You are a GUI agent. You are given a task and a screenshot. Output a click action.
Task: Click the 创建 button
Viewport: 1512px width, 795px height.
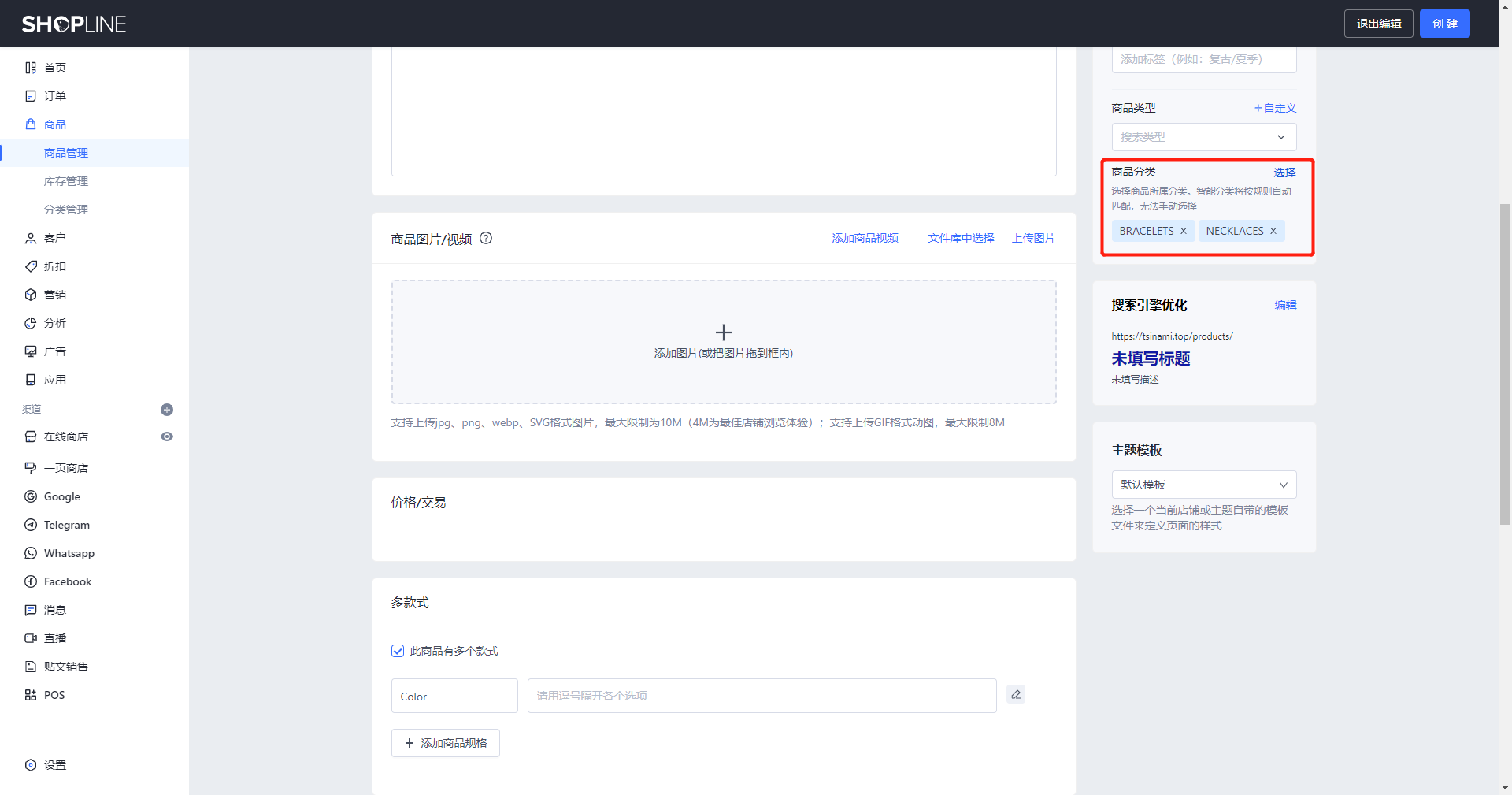coord(1444,24)
